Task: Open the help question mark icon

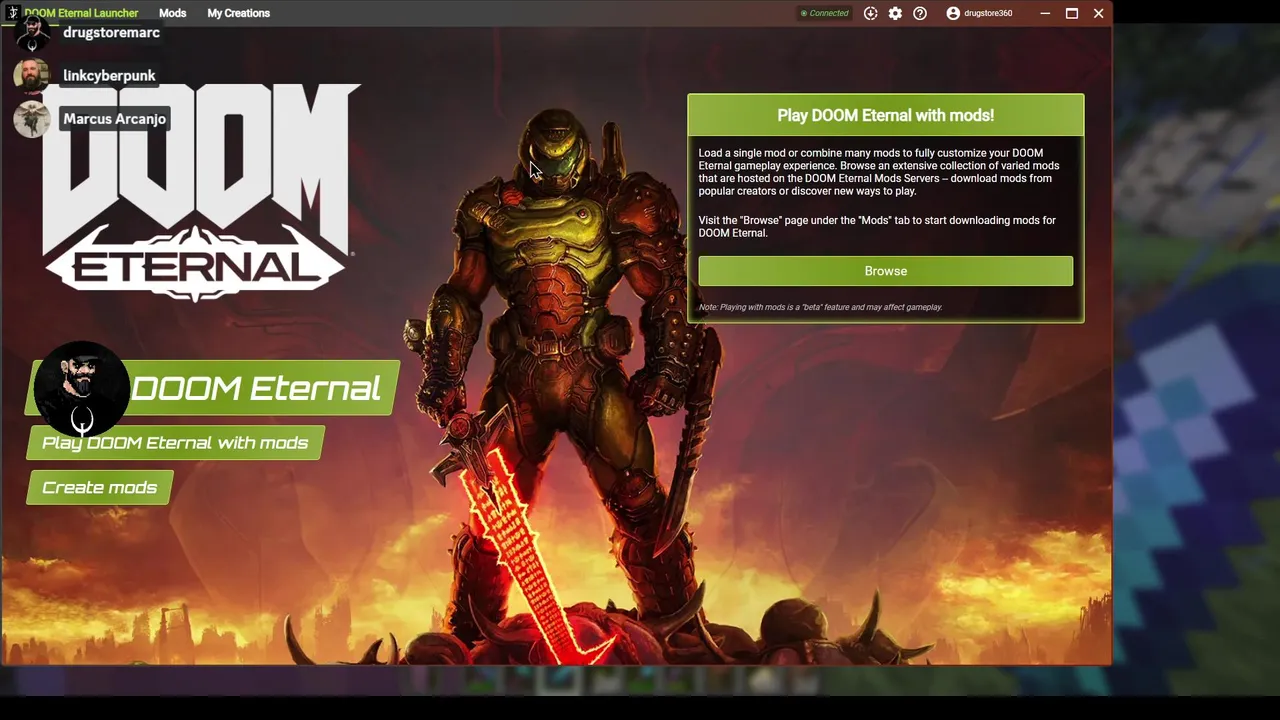Action: point(920,13)
